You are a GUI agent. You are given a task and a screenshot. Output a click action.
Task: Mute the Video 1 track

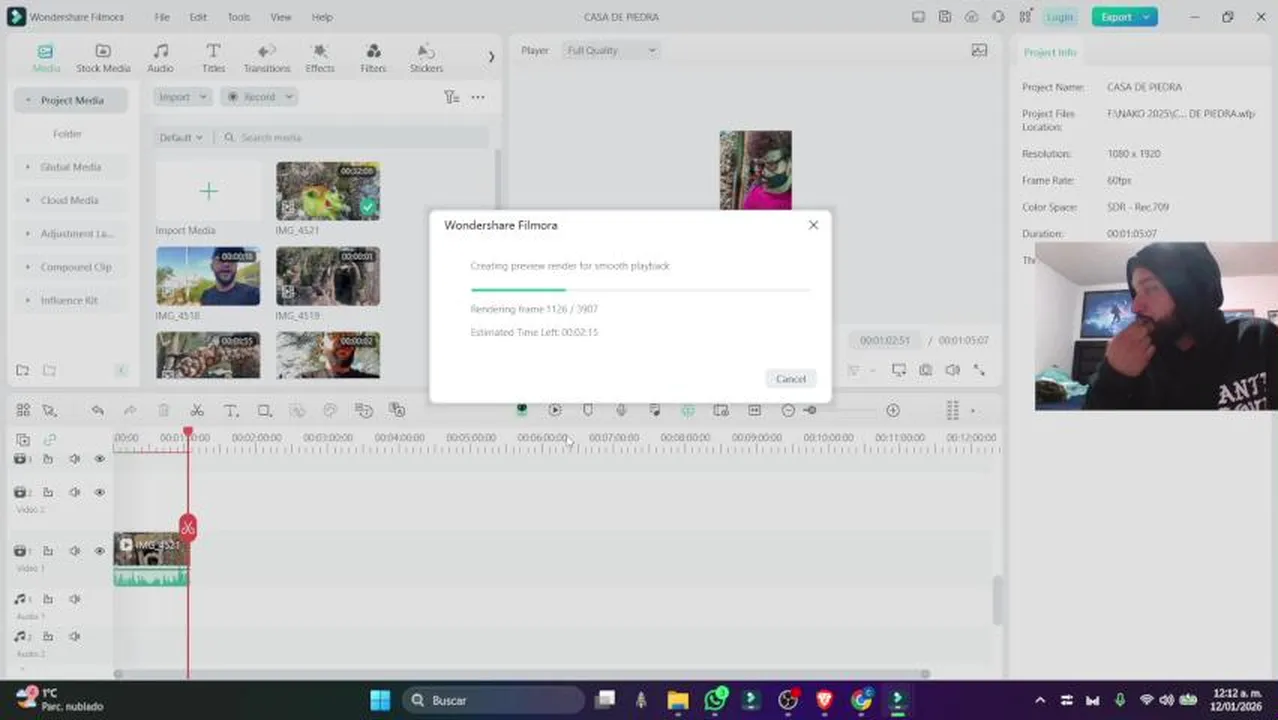(x=74, y=551)
